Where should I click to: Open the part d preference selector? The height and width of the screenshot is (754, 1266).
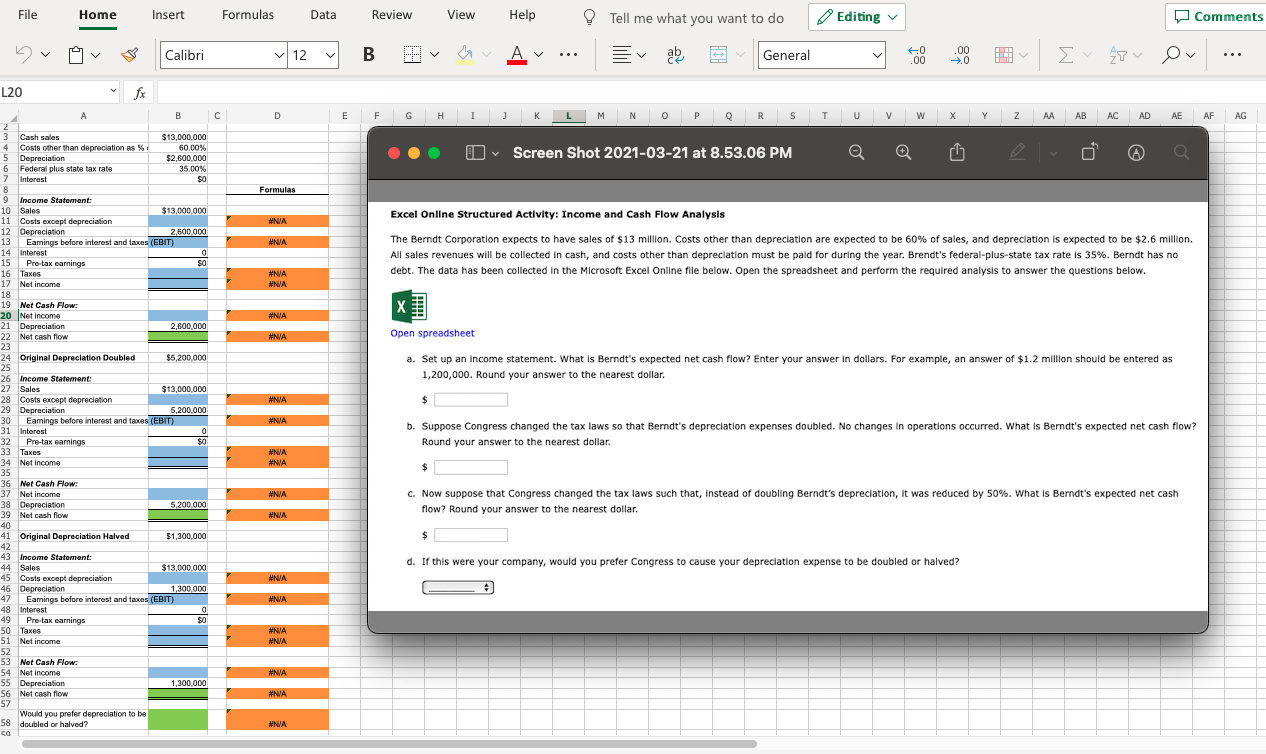pyautogui.click(x=458, y=587)
